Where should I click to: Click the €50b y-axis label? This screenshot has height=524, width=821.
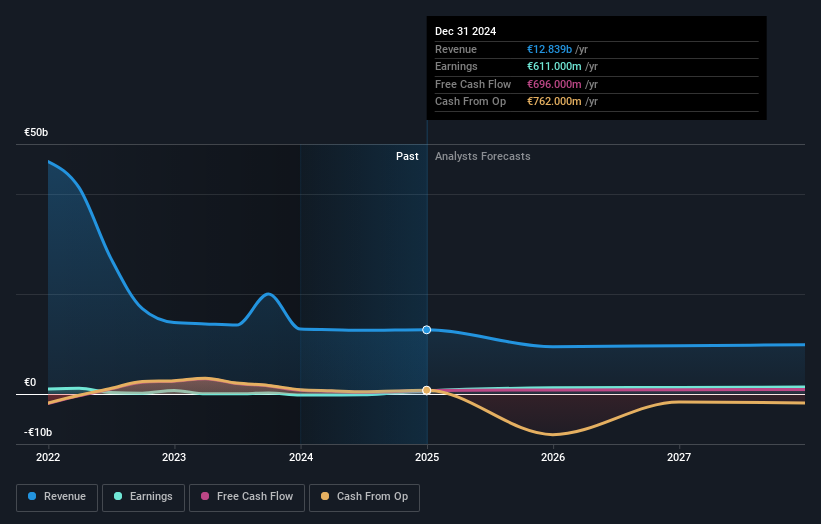[36, 132]
